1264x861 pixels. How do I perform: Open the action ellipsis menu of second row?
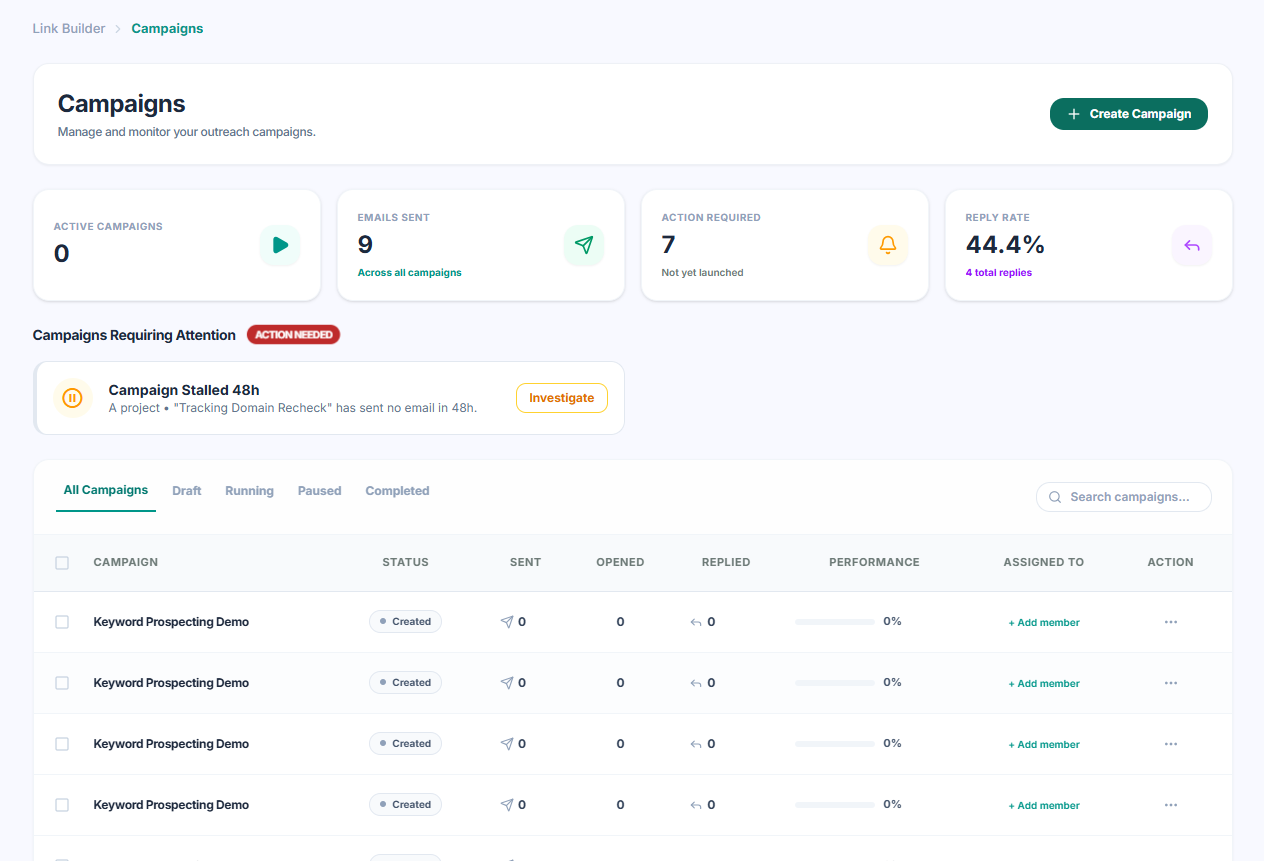pos(1171,683)
